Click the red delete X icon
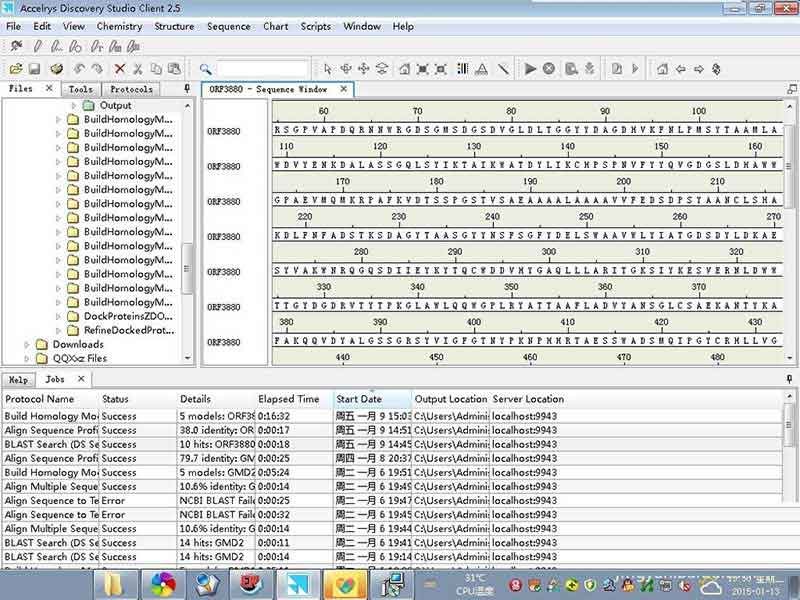 119,68
